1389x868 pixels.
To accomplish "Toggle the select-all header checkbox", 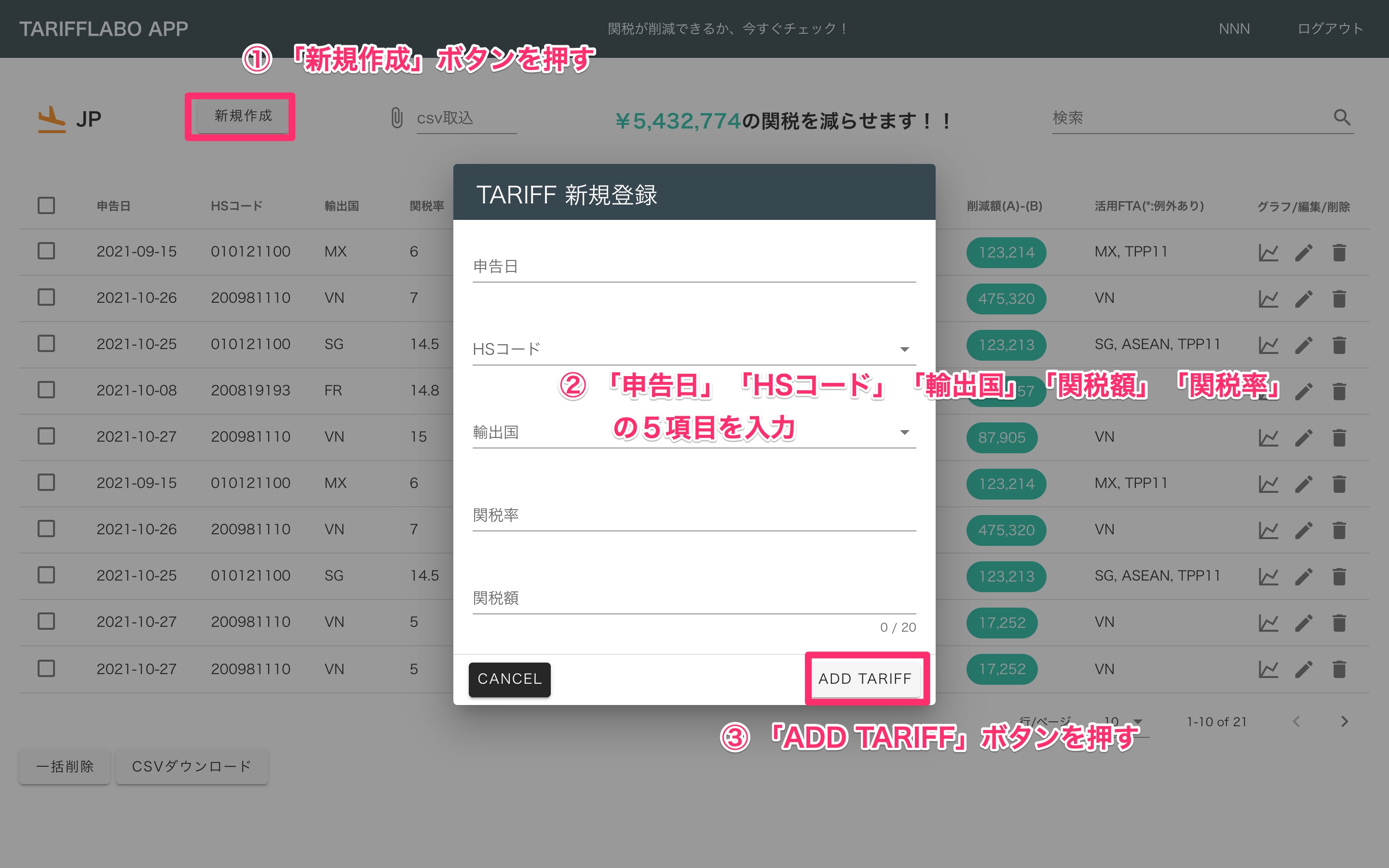I will tap(46, 205).
